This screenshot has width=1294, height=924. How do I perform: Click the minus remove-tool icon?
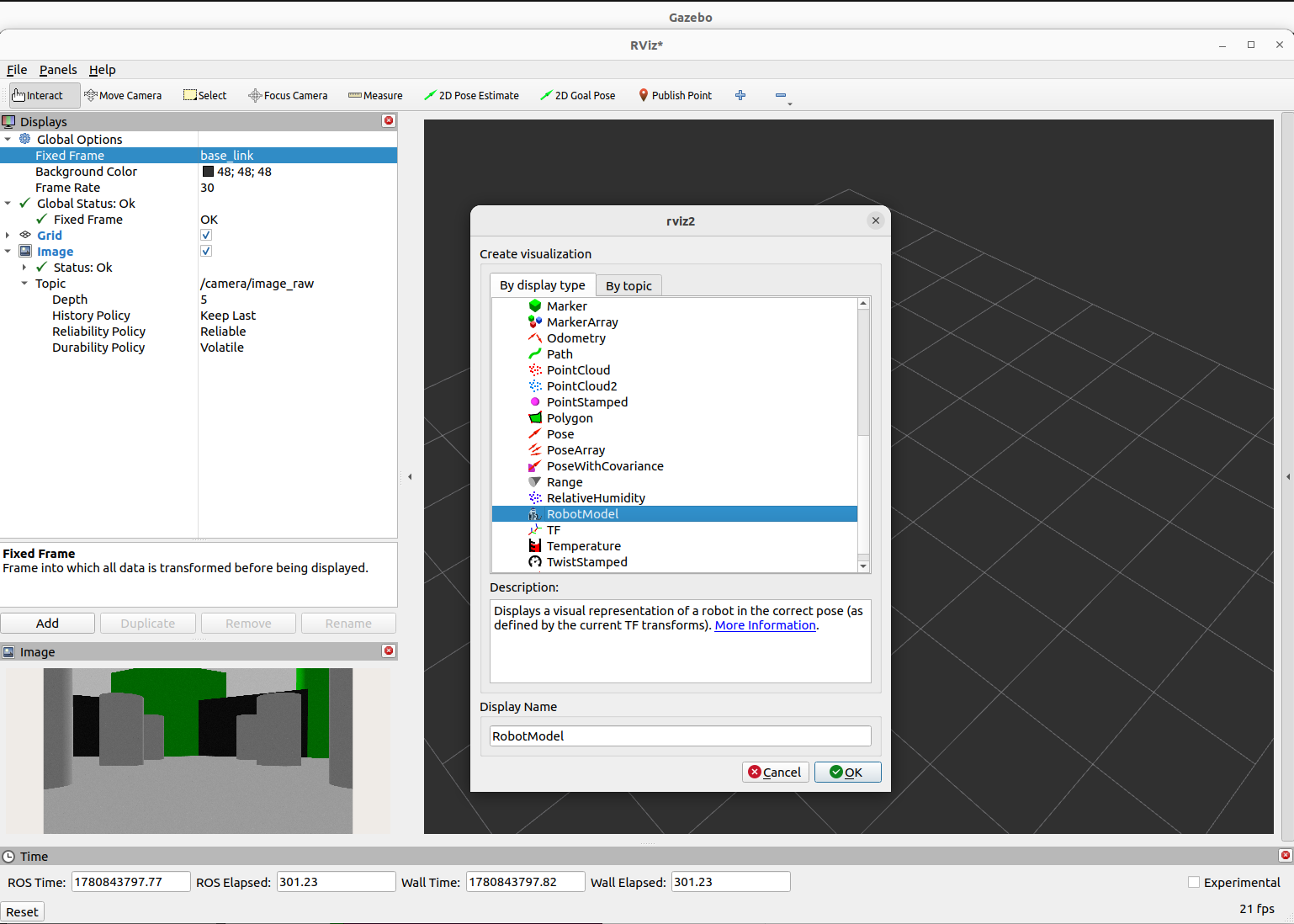[781, 95]
